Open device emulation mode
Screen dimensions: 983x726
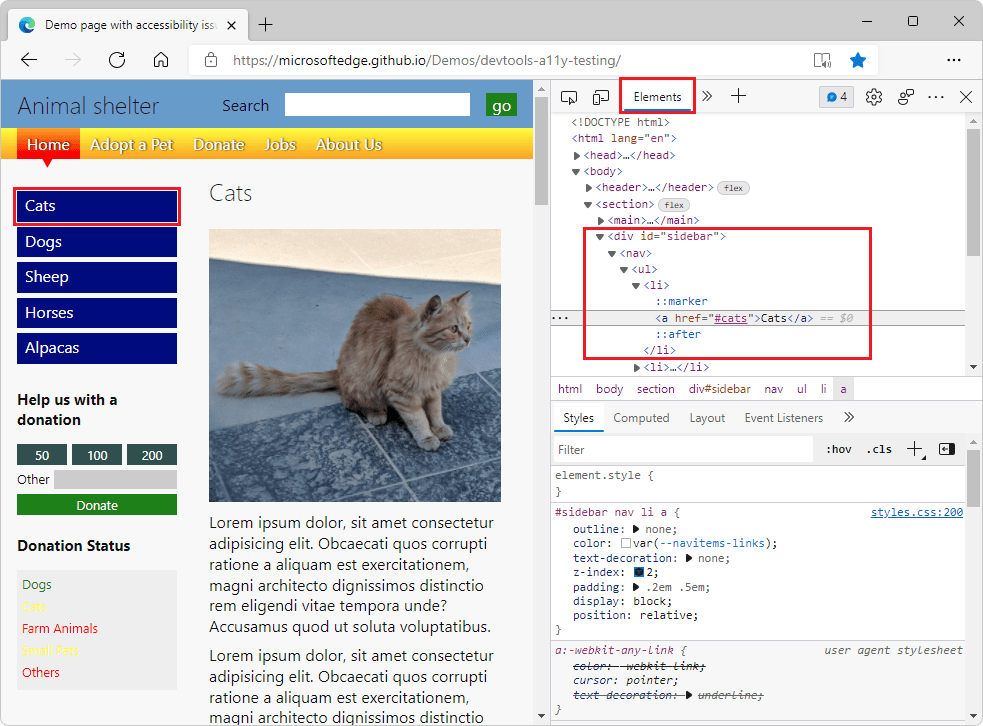tap(601, 96)
